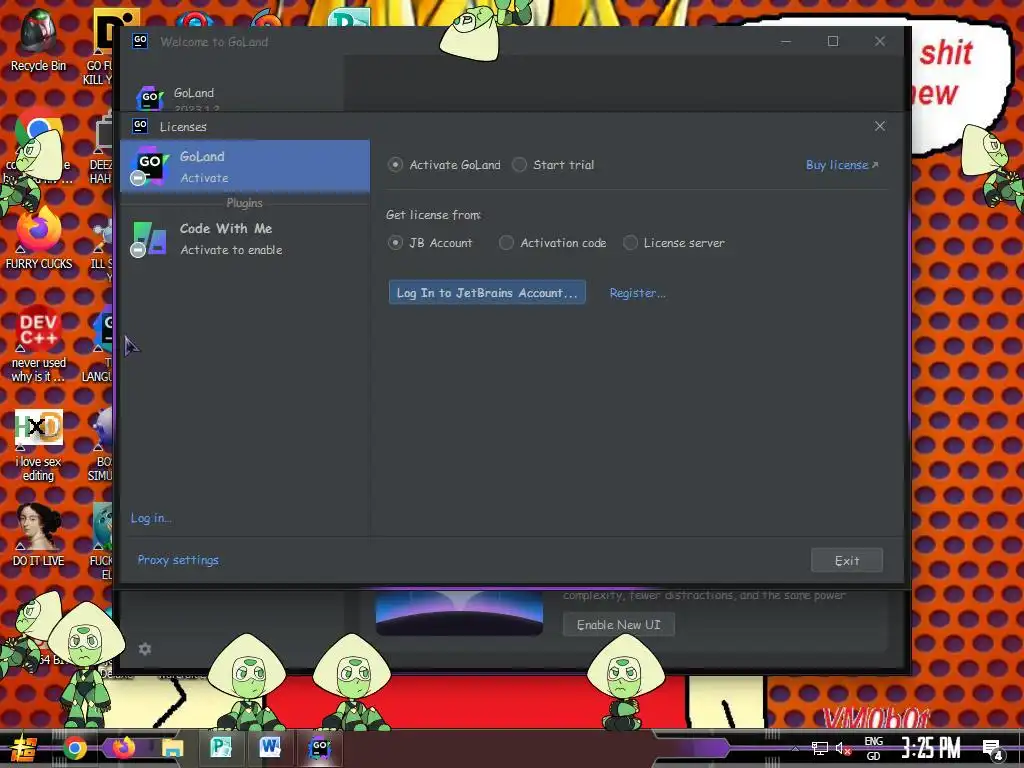Click the GoLand icon in Welcome title bar
The width and height of the screenshot is (1024, 768).
coord(140,41)
